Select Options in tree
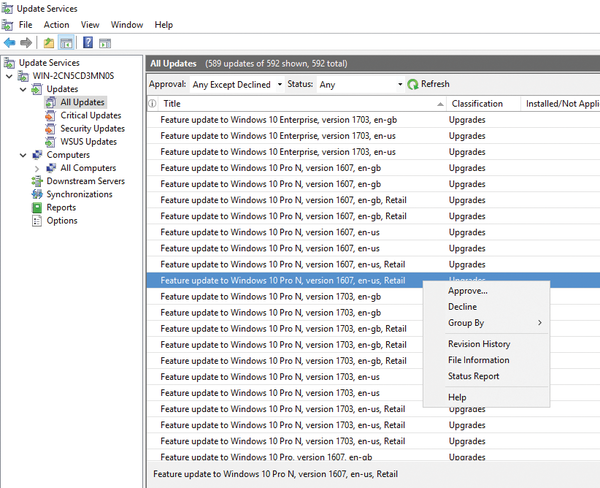 (62, 221)
